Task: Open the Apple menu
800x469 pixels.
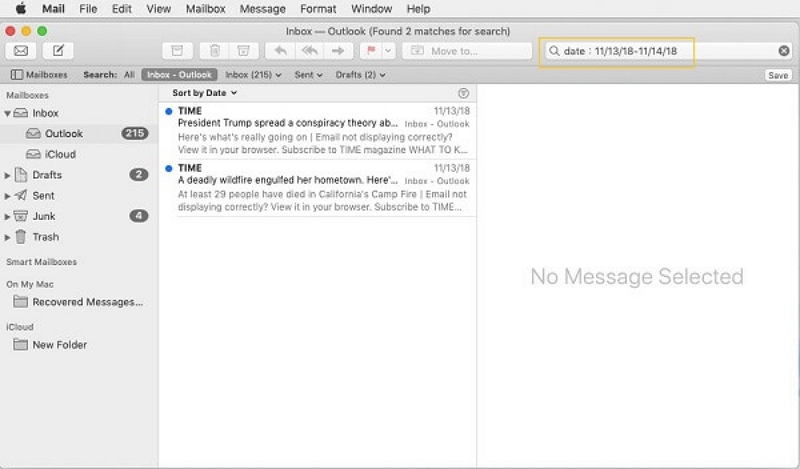Action: click(21, 9)
